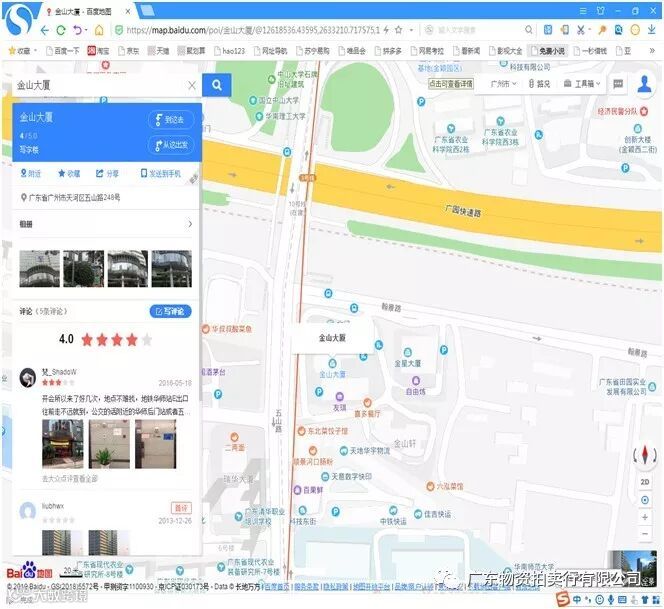The height and width of the screenshot is (609, 664).
Task: Click the 分享 share link
Action: pos(107,173)
